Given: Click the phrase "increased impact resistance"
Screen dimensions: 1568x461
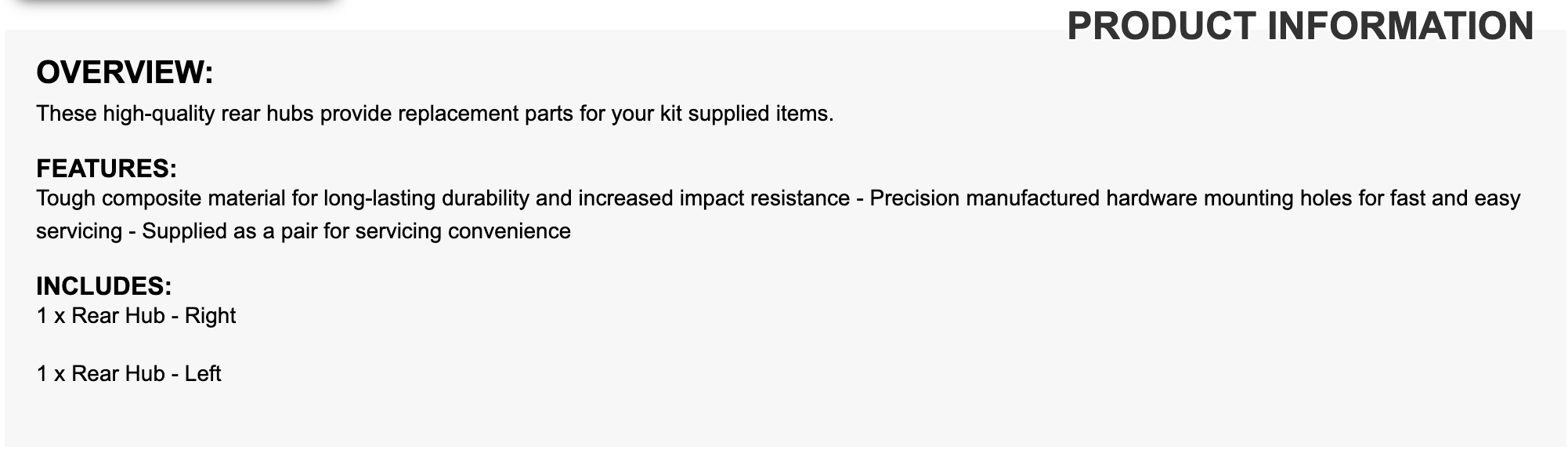Looking at the screenshot, I should coord(714,198).
